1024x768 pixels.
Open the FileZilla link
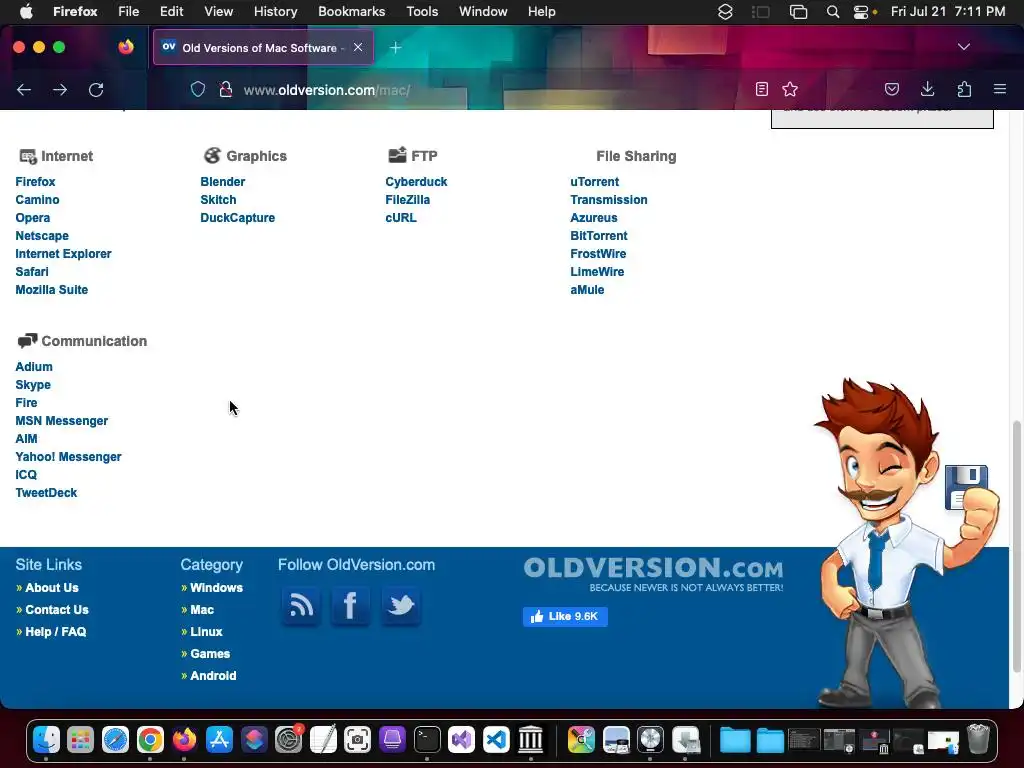click(408, 200)
